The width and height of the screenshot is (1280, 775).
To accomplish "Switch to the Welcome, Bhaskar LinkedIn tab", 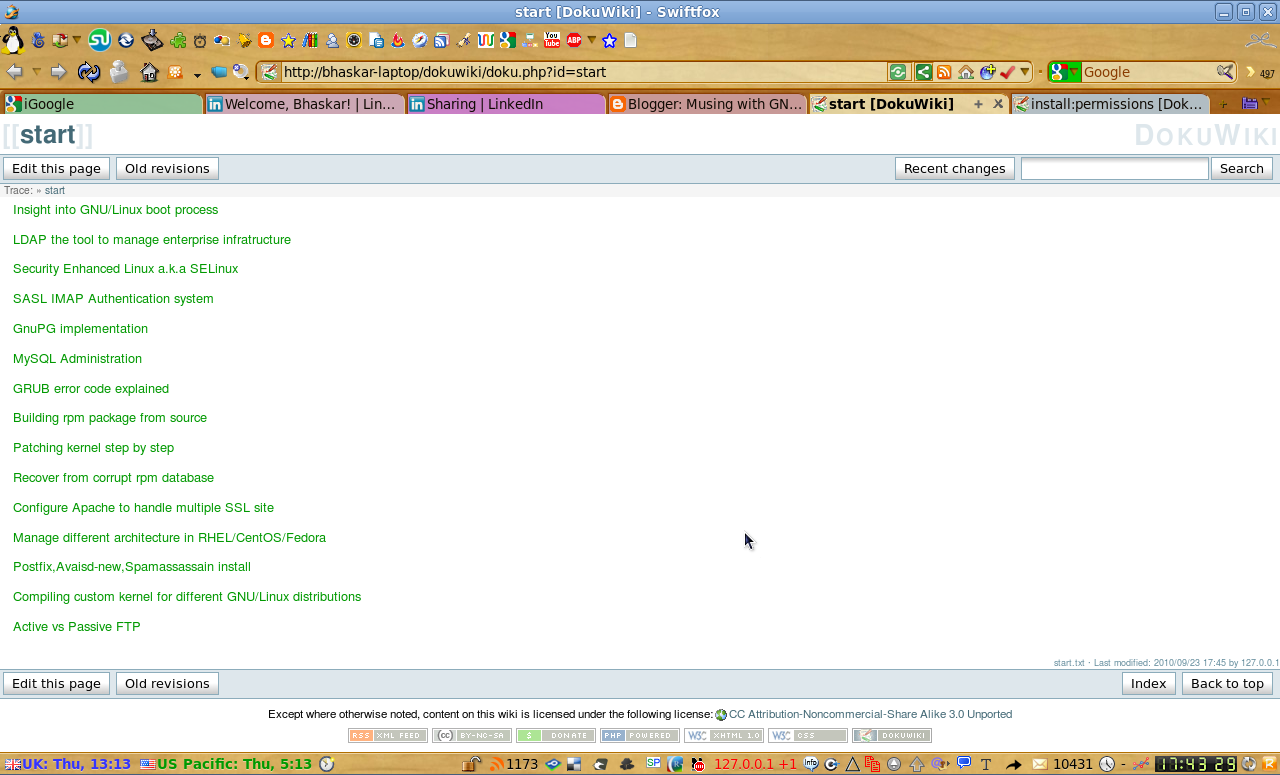I will pyautogui.click(x=304, y=104).
